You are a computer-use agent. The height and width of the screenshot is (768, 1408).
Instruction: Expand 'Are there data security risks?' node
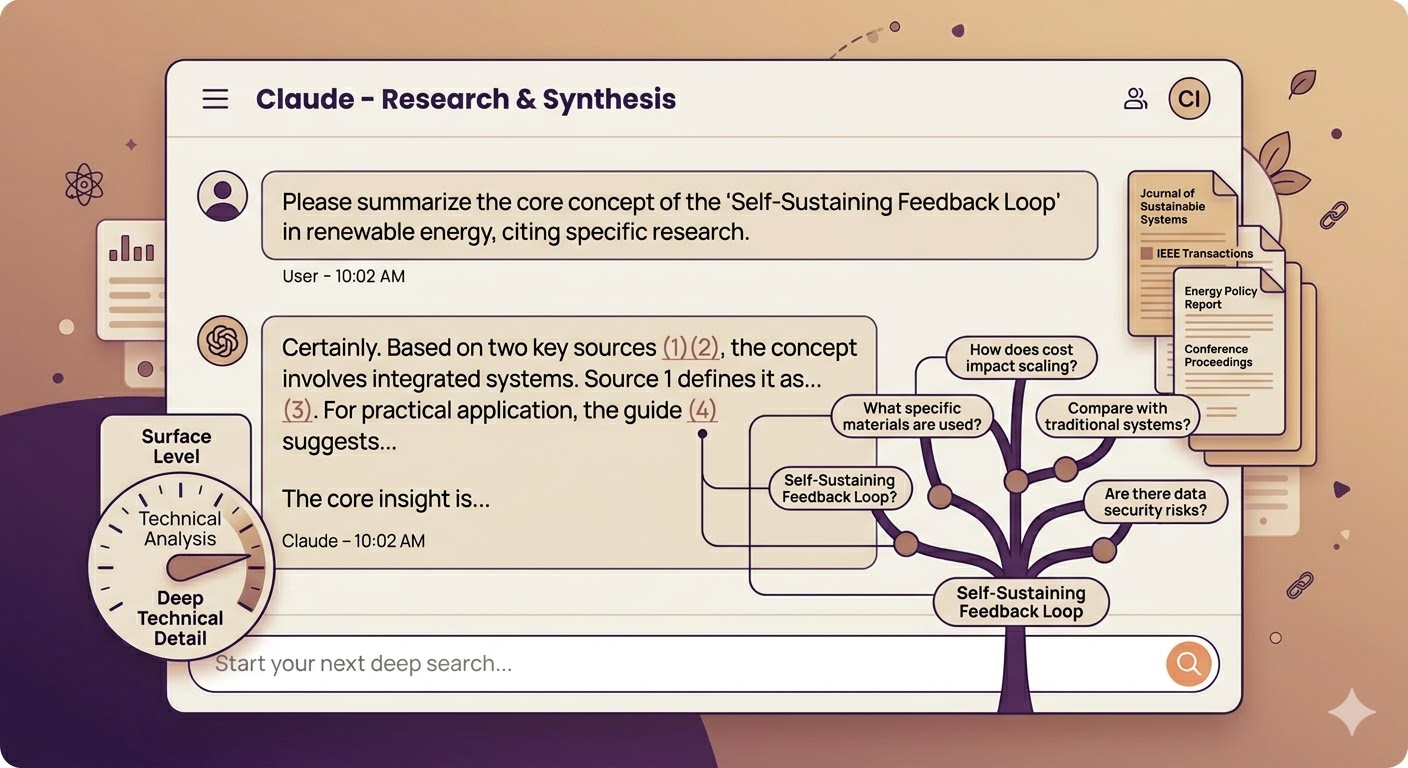[x=1154, y=502]
